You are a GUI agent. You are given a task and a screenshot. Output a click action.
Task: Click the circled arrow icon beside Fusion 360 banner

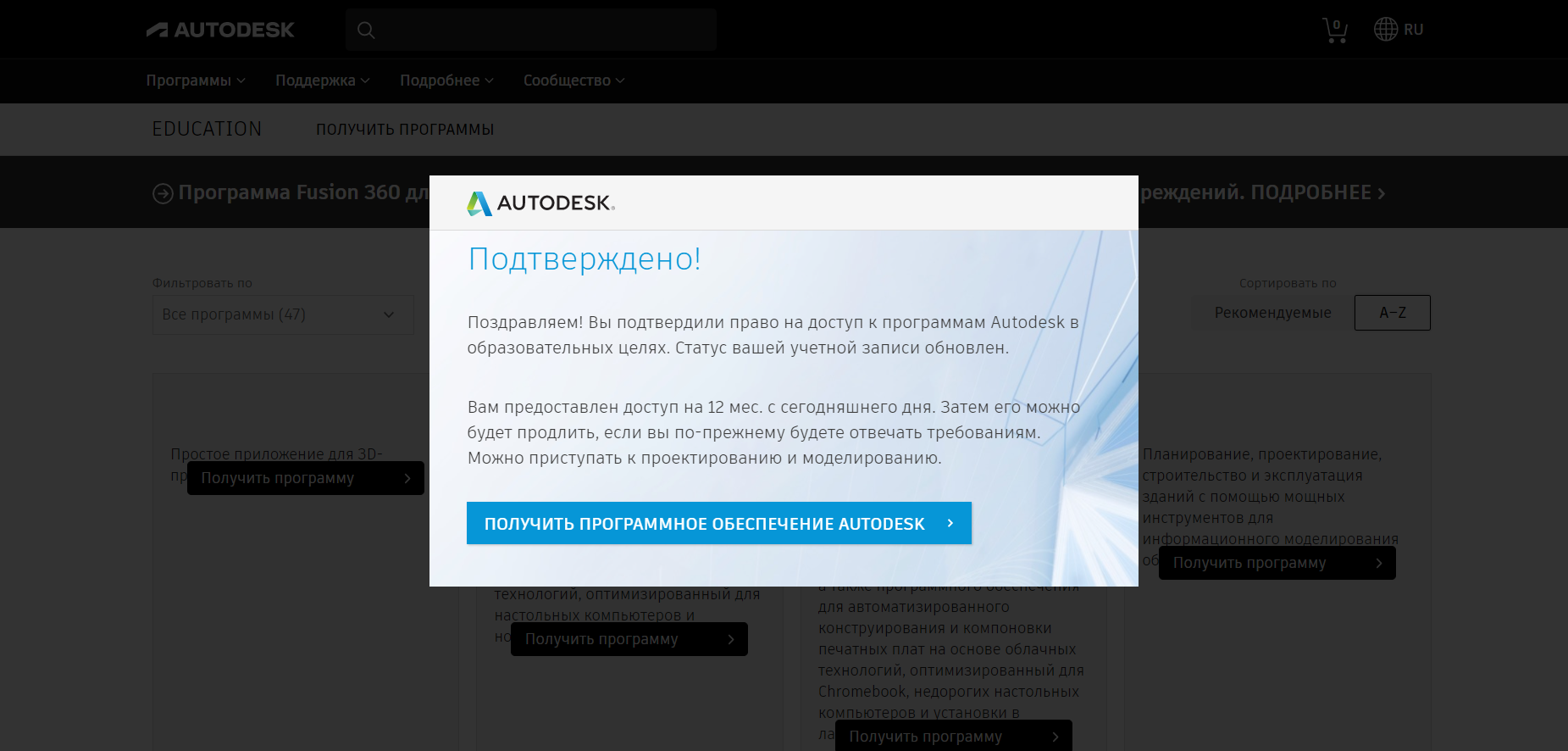163,194
